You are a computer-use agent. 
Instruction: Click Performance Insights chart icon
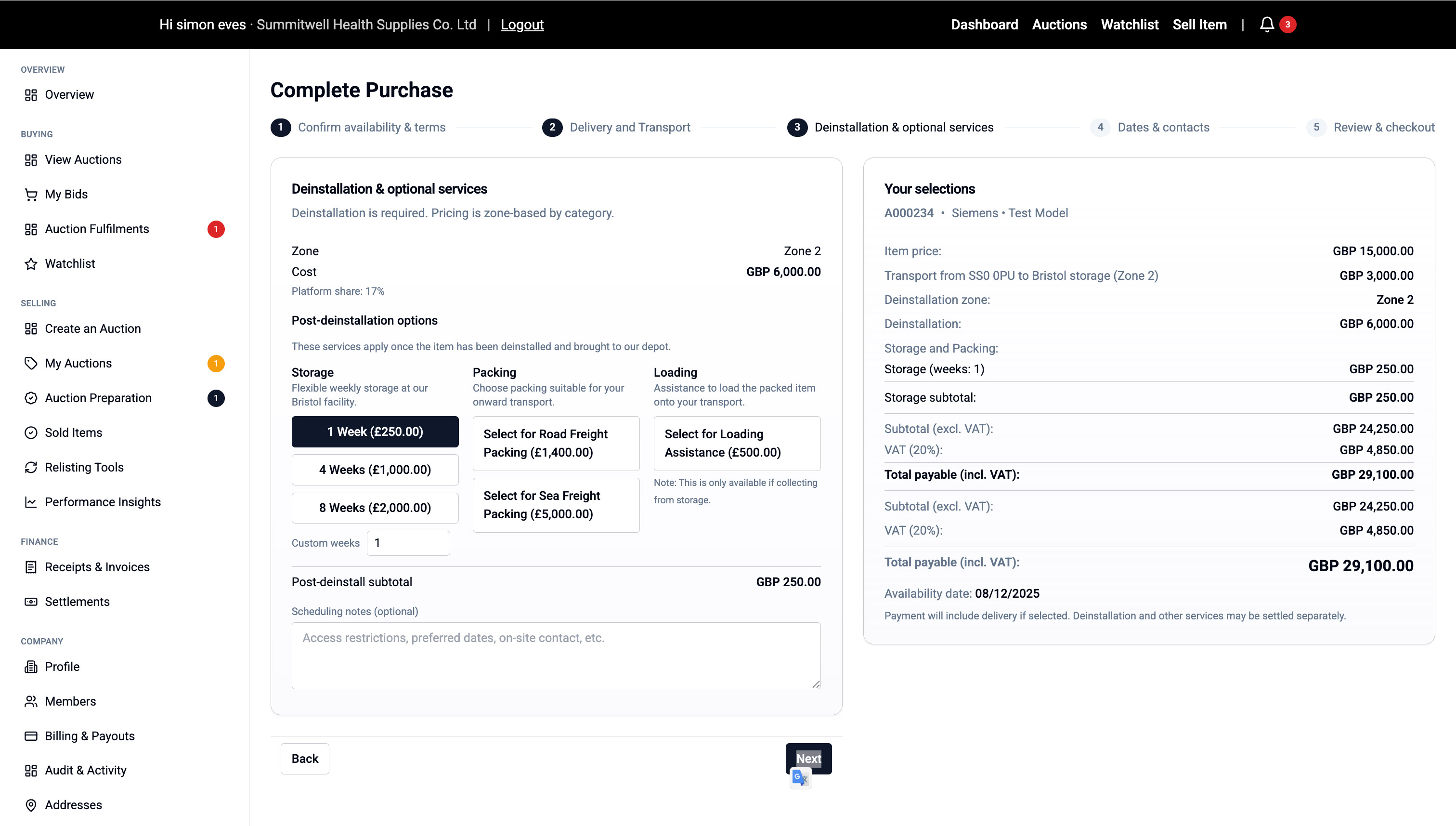point(31,502)
